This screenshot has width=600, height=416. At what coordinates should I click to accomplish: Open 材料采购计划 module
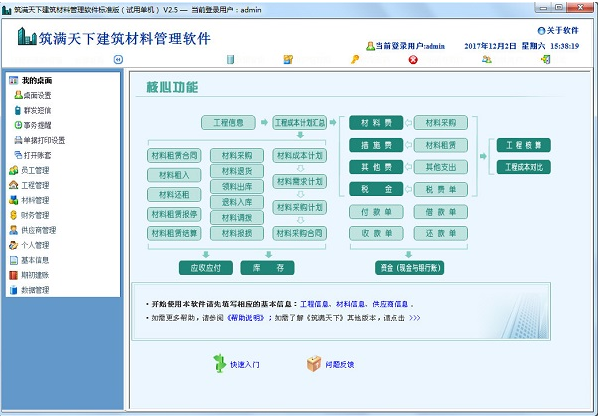point(300,207)
